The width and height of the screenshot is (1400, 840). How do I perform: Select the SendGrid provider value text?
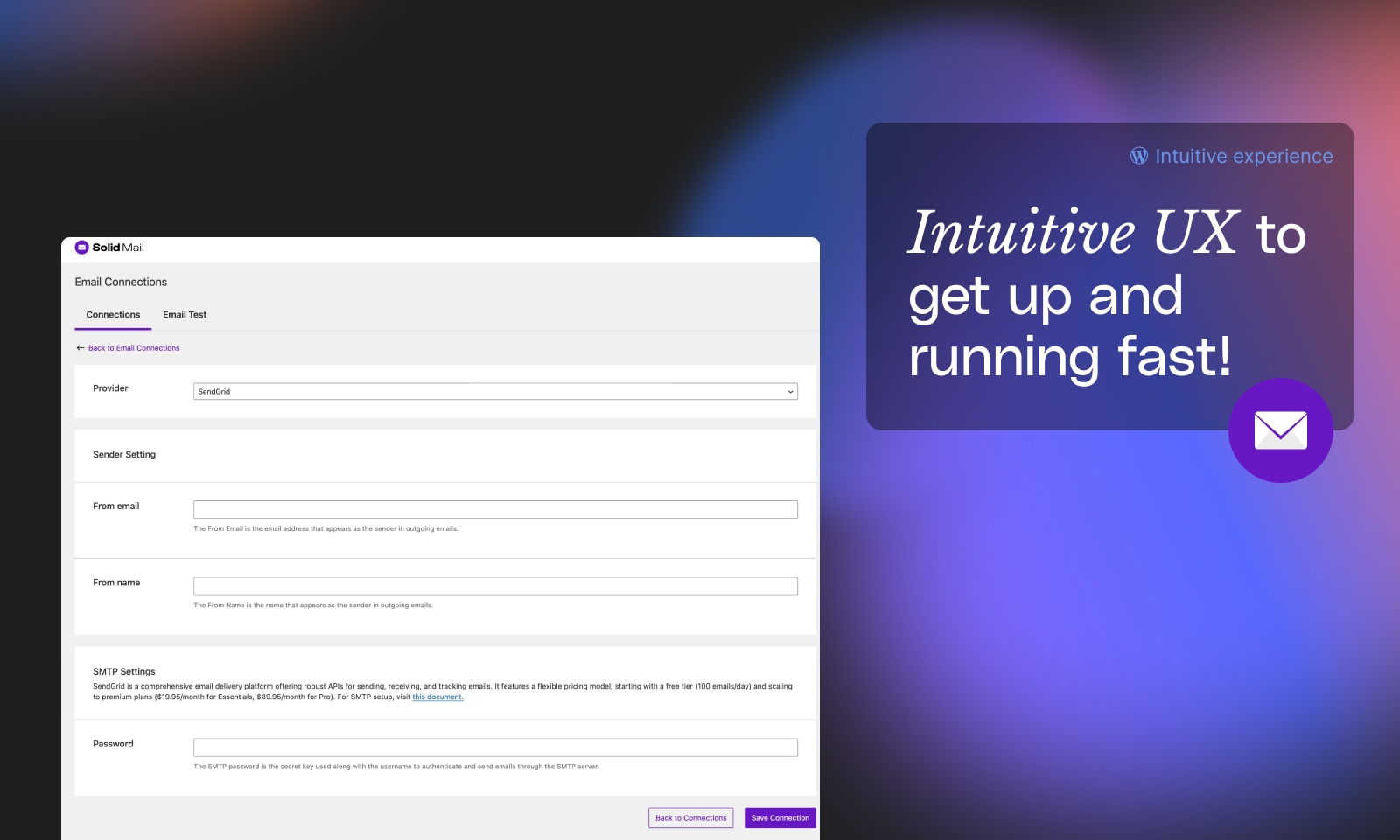pos(214,392)
